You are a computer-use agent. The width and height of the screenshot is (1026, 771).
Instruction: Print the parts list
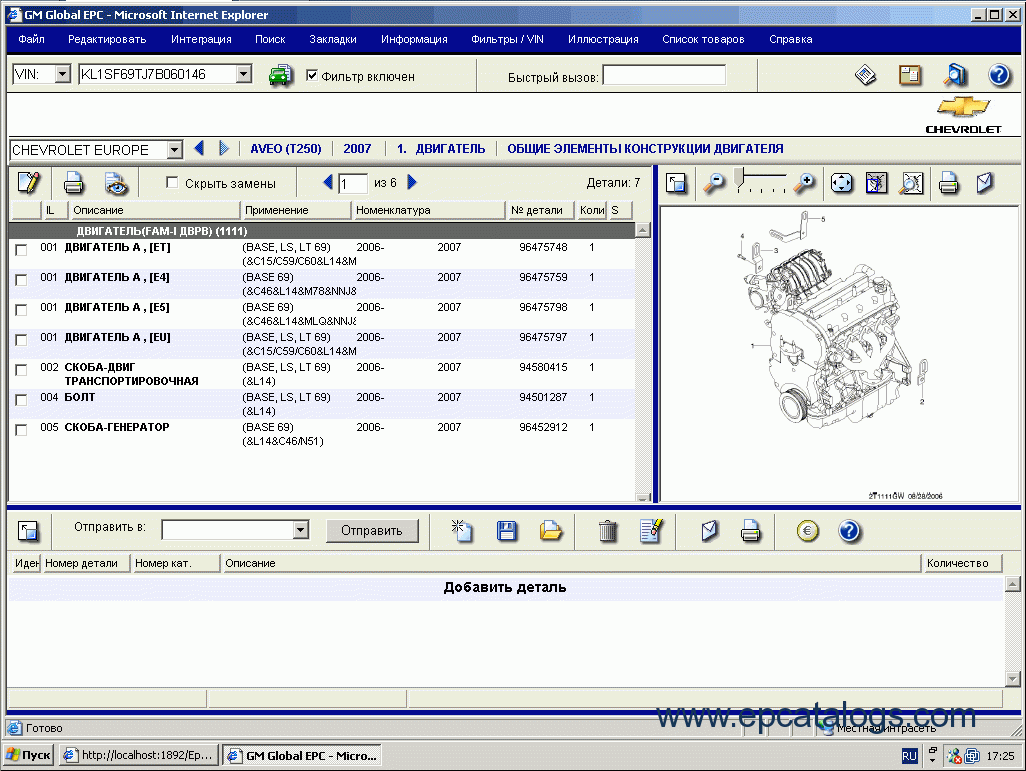point(74,183)
